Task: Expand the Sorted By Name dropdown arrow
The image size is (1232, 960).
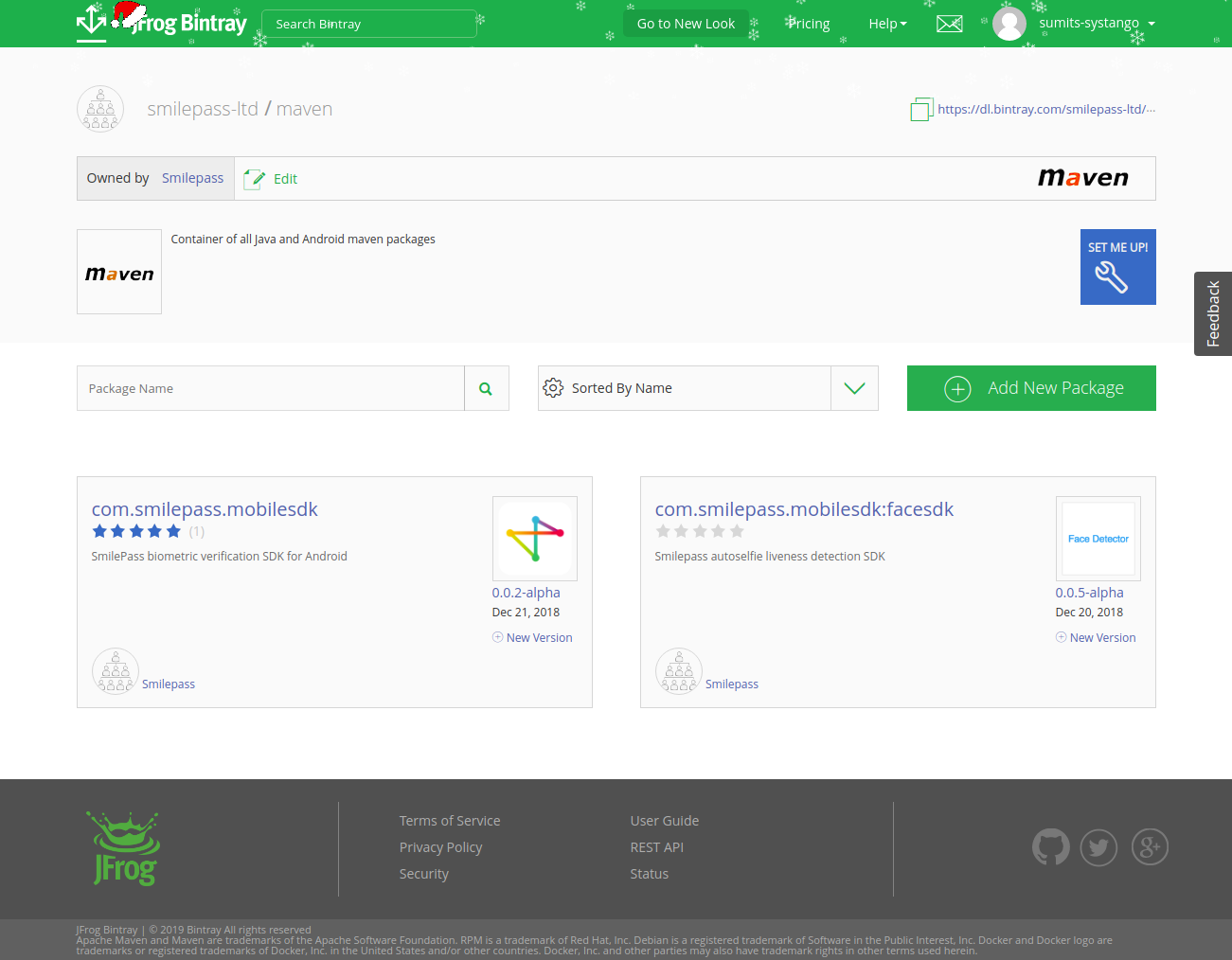Action: point(854,388)
